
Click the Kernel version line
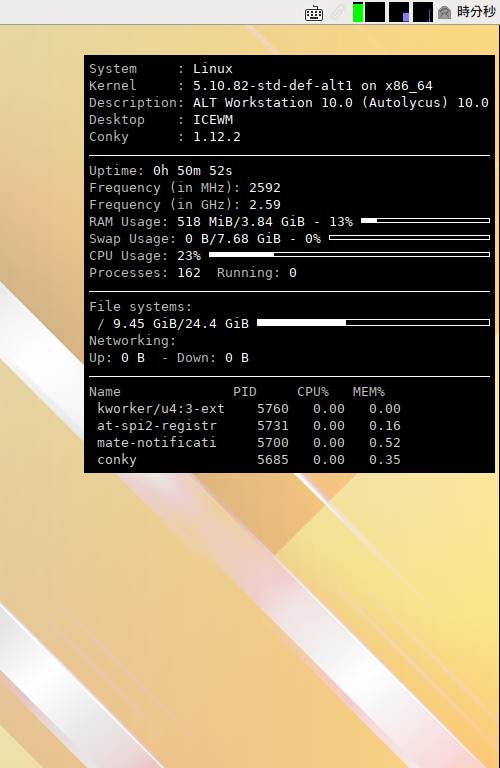coord(261,86)
